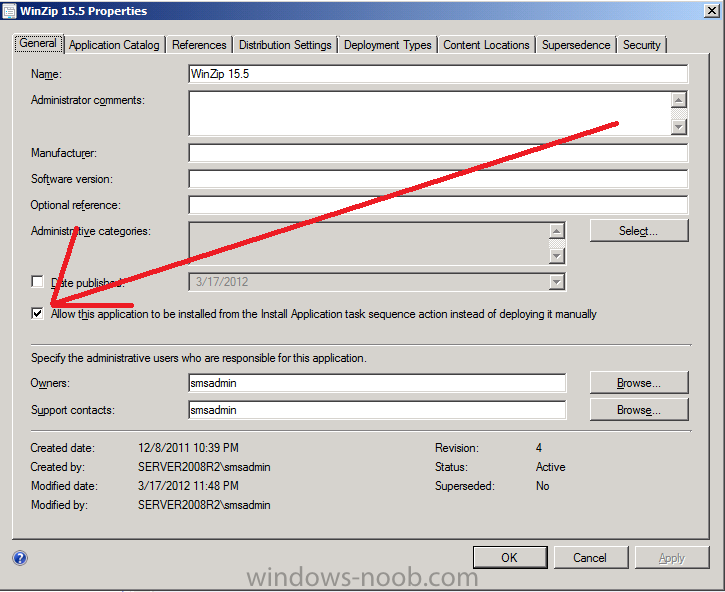This screenshot has height=592, width=725.
Task: Click the WinZip Properties title bar icon
Action: pyautogui.click(x=9, y=11)
